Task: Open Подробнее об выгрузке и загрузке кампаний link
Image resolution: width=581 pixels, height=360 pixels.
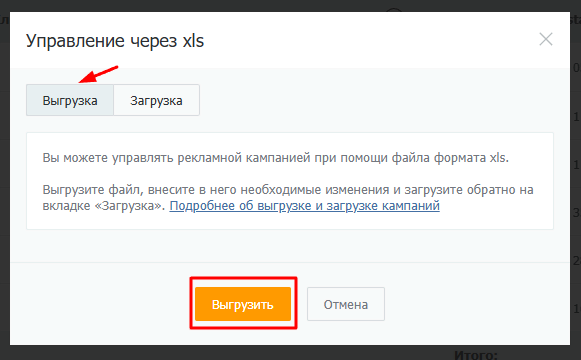Action: (305, 206)
